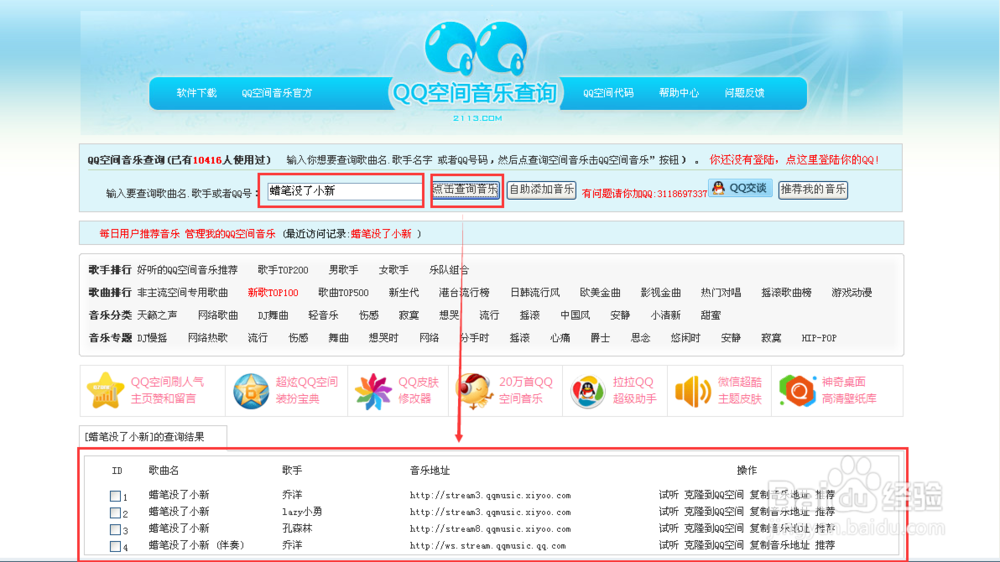Click the 自助添加音乐 button
Image resolution: width=1000 pixels, height=562 pixels.
pyautogui.click(x=541, y=189)
